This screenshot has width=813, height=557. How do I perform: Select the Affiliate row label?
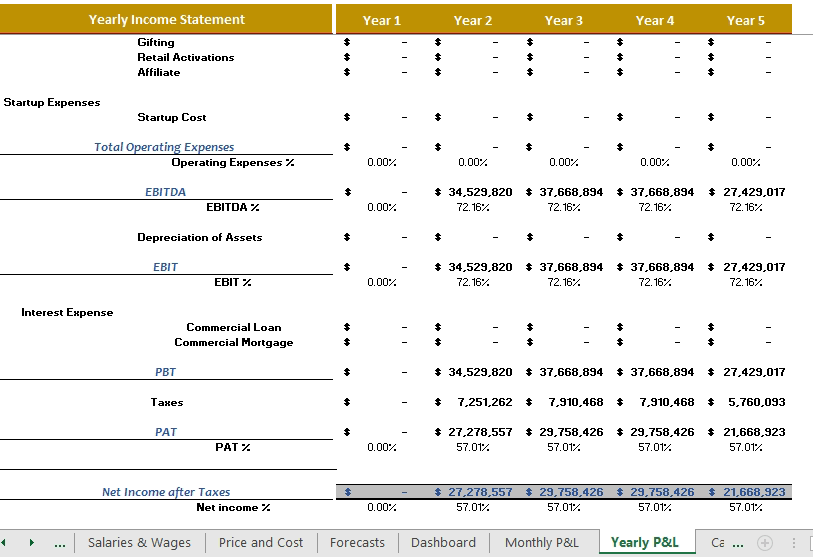(159, 72)
